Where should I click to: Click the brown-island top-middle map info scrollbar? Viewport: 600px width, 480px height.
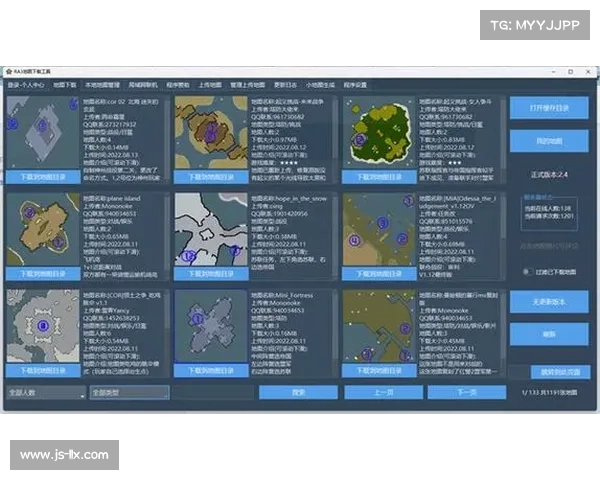[335, 140]
